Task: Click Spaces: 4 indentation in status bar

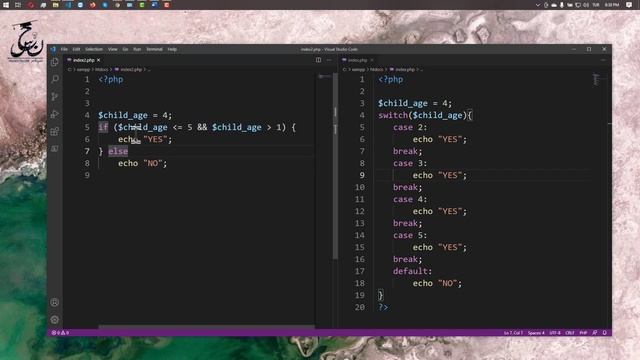Action: [536, 333]
